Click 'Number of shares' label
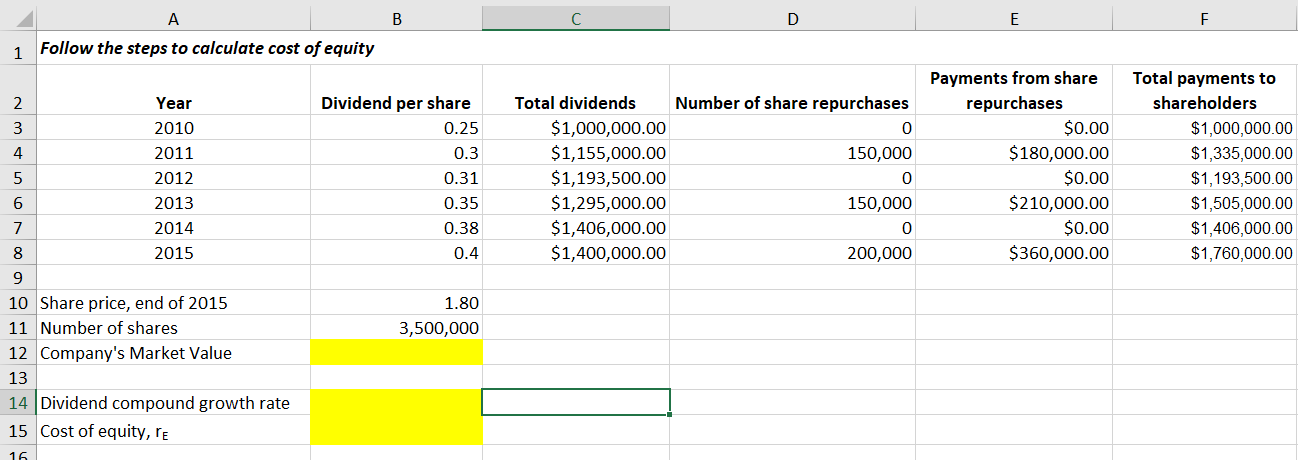 click(109, 328)
